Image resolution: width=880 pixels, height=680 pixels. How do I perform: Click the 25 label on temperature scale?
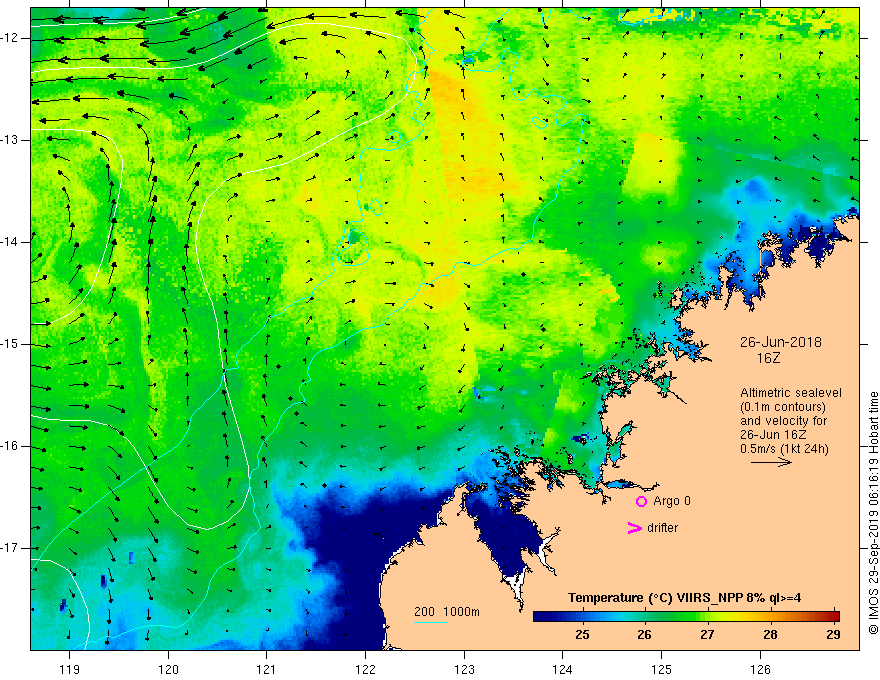(x=582, y=635)
